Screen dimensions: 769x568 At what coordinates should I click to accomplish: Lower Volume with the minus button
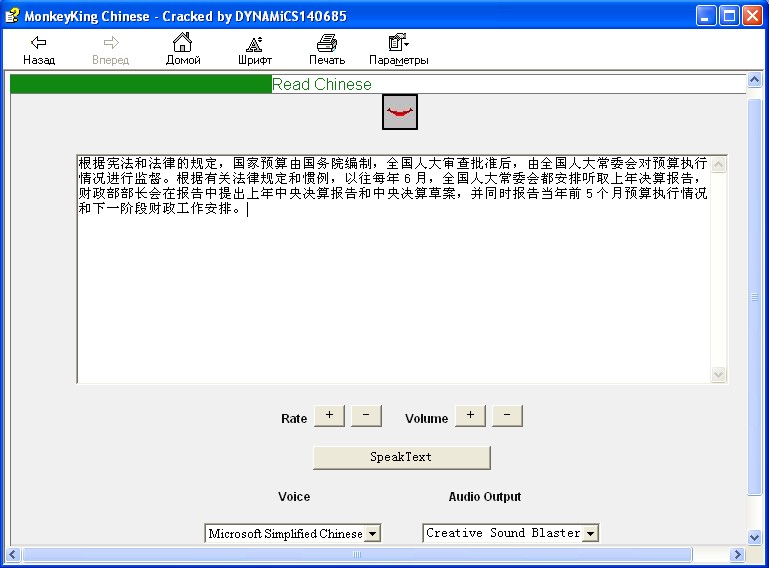pyautogui.click(x=507, y=415)
